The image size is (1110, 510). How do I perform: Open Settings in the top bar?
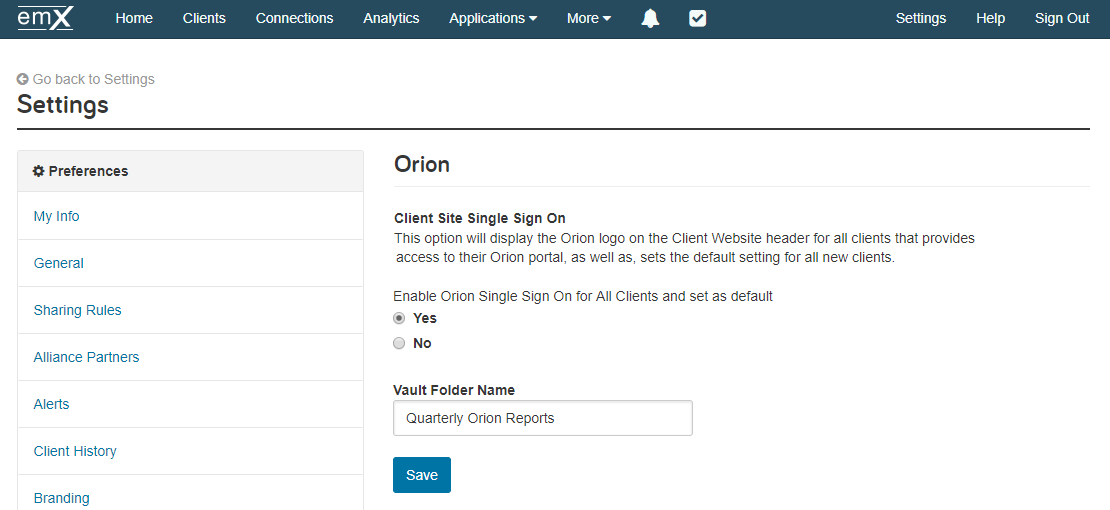[921, 18]
